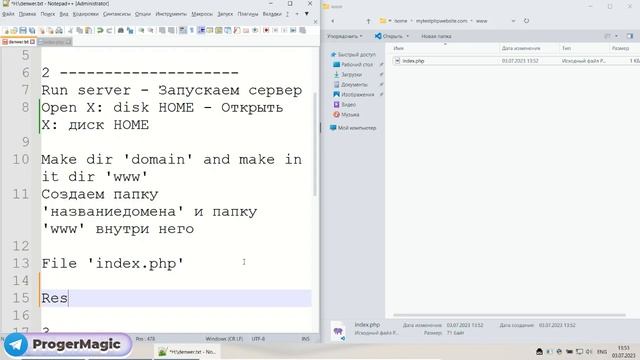The width and height of the screenshot is (640, 360).
Task: Click the Print toolbar icon in Notepad++
Action: [x=59, y=31]
